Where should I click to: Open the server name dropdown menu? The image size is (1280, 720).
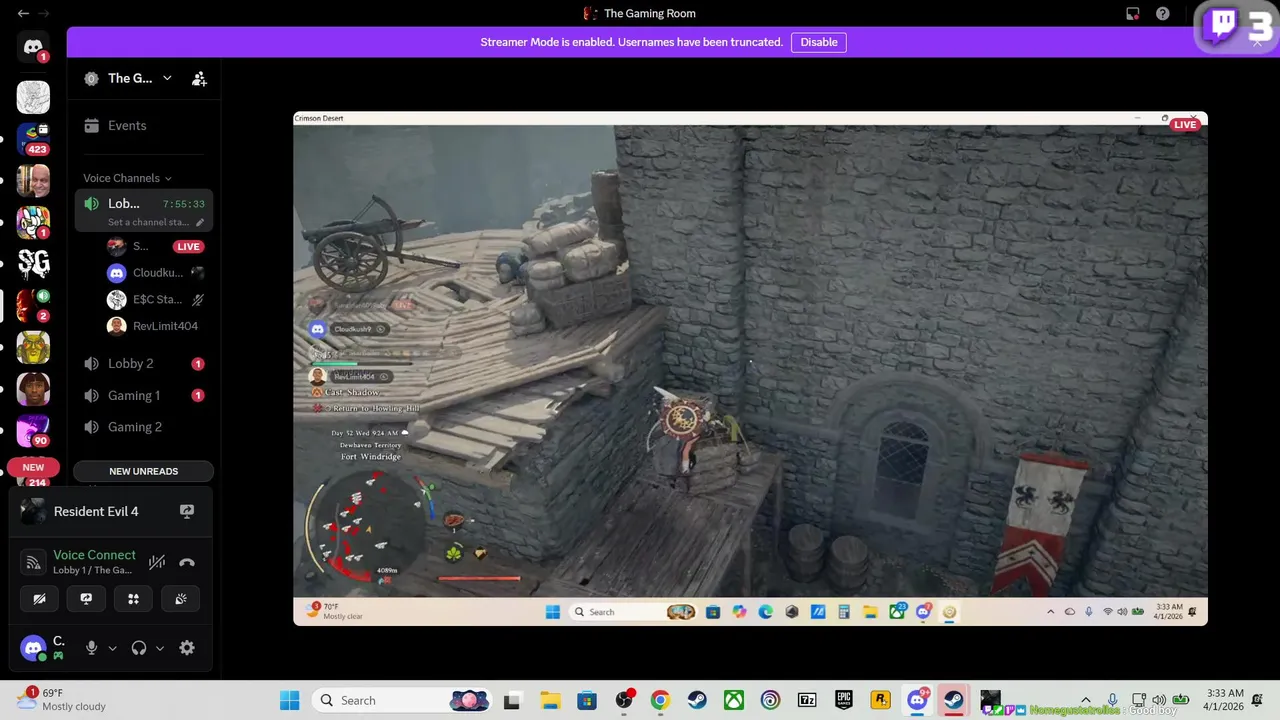[167, 78]
